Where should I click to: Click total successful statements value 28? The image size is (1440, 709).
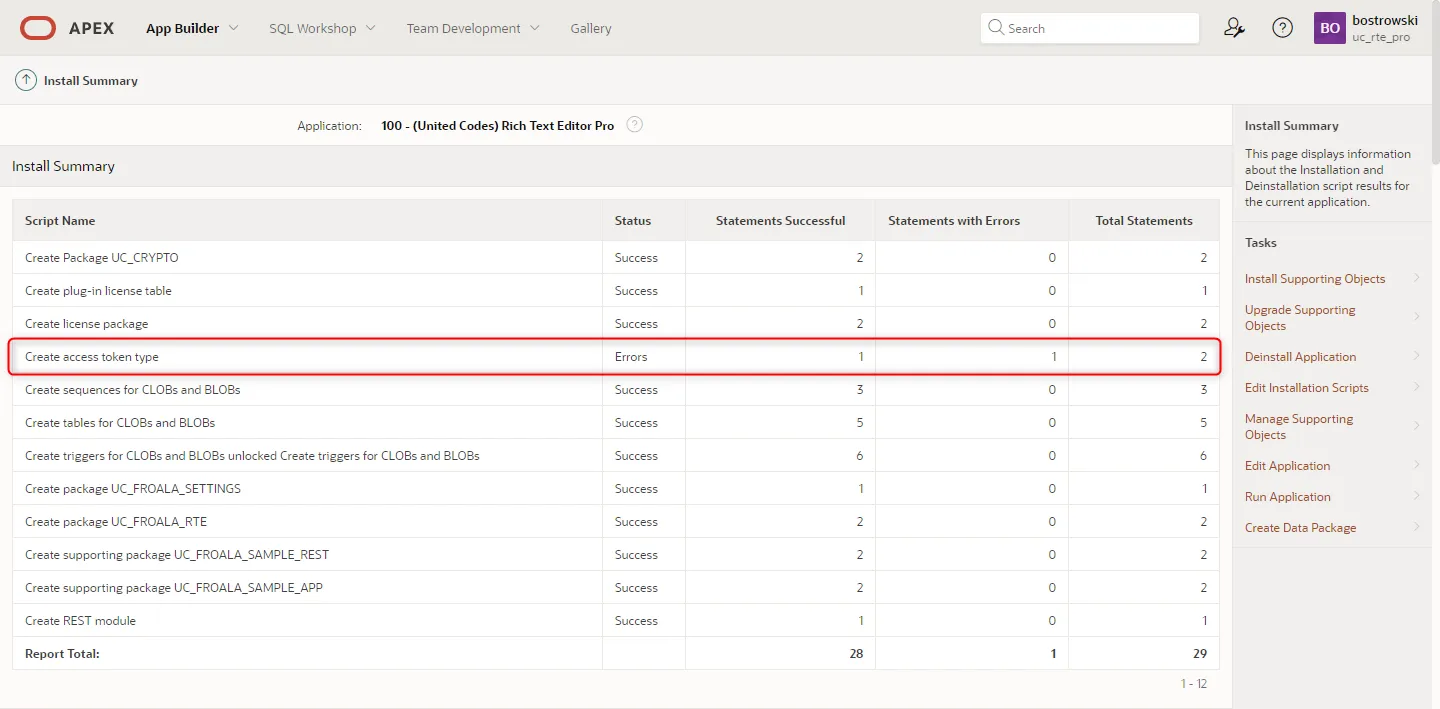coord(854,654)
